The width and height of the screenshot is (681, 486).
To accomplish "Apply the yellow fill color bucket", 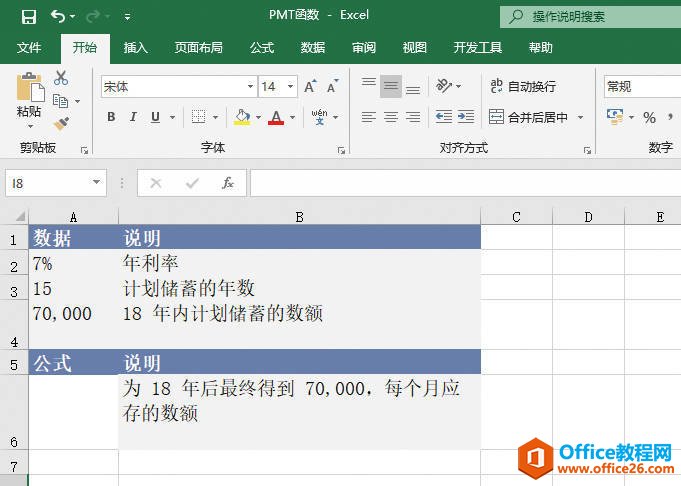I will [x=242, y=117].
